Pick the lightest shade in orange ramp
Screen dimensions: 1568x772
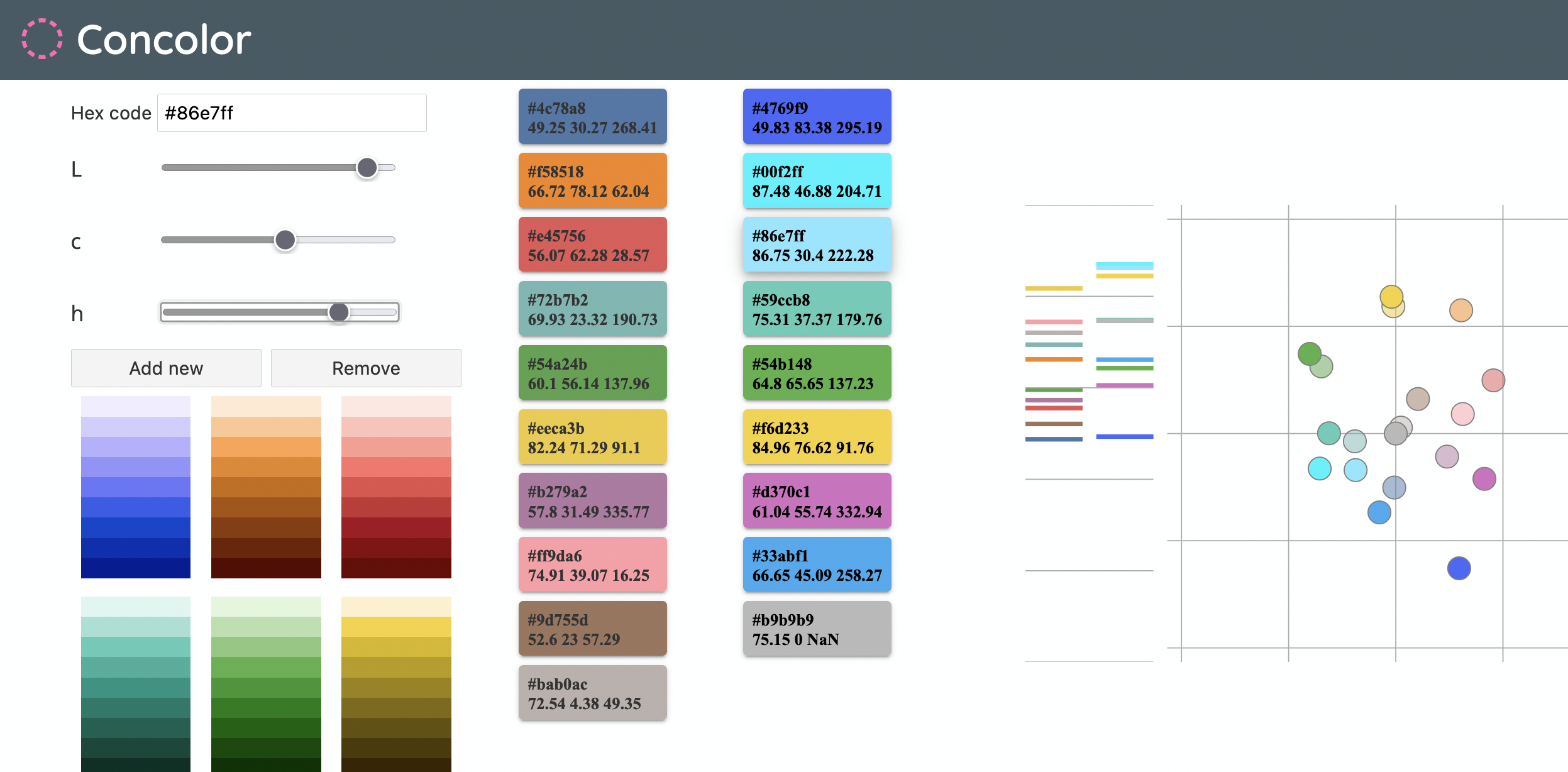[266, 406]
